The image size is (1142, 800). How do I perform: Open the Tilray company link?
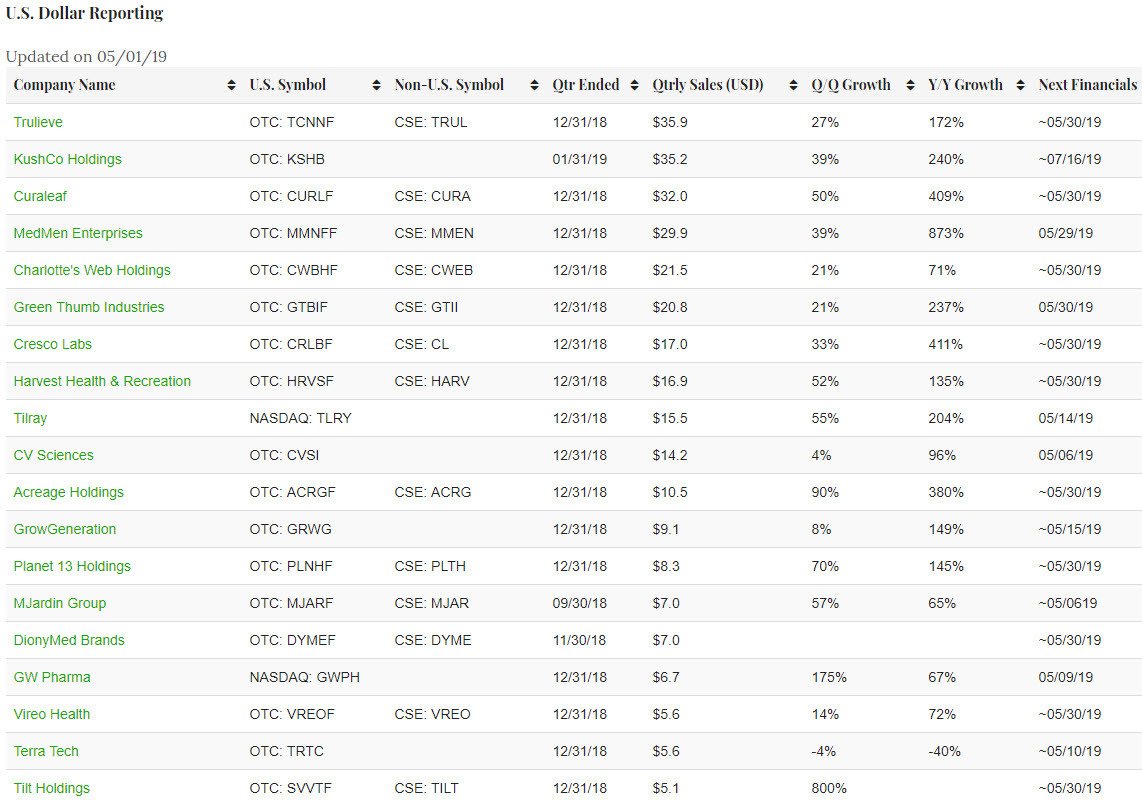30,418
